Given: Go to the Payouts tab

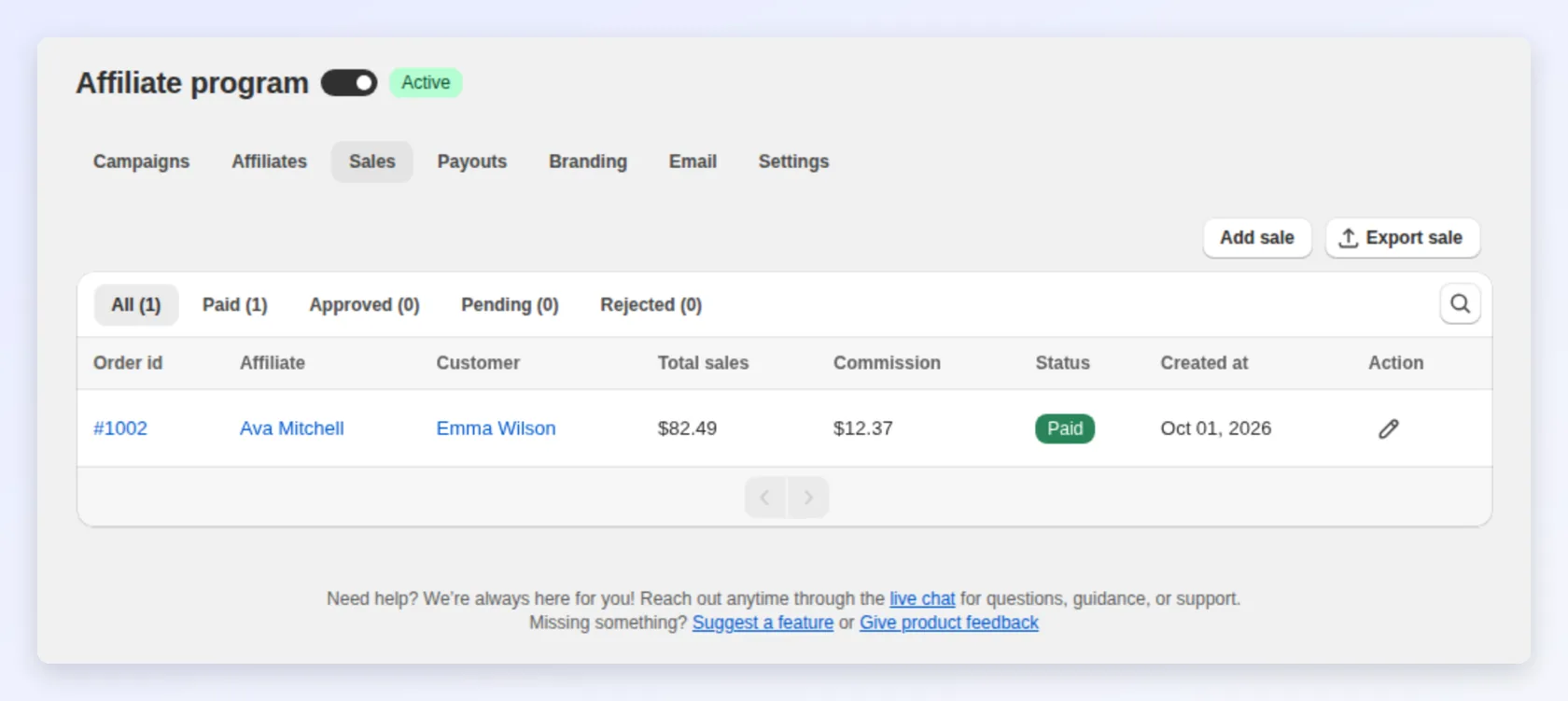Looking at the screenshot, I should (472, 161).
